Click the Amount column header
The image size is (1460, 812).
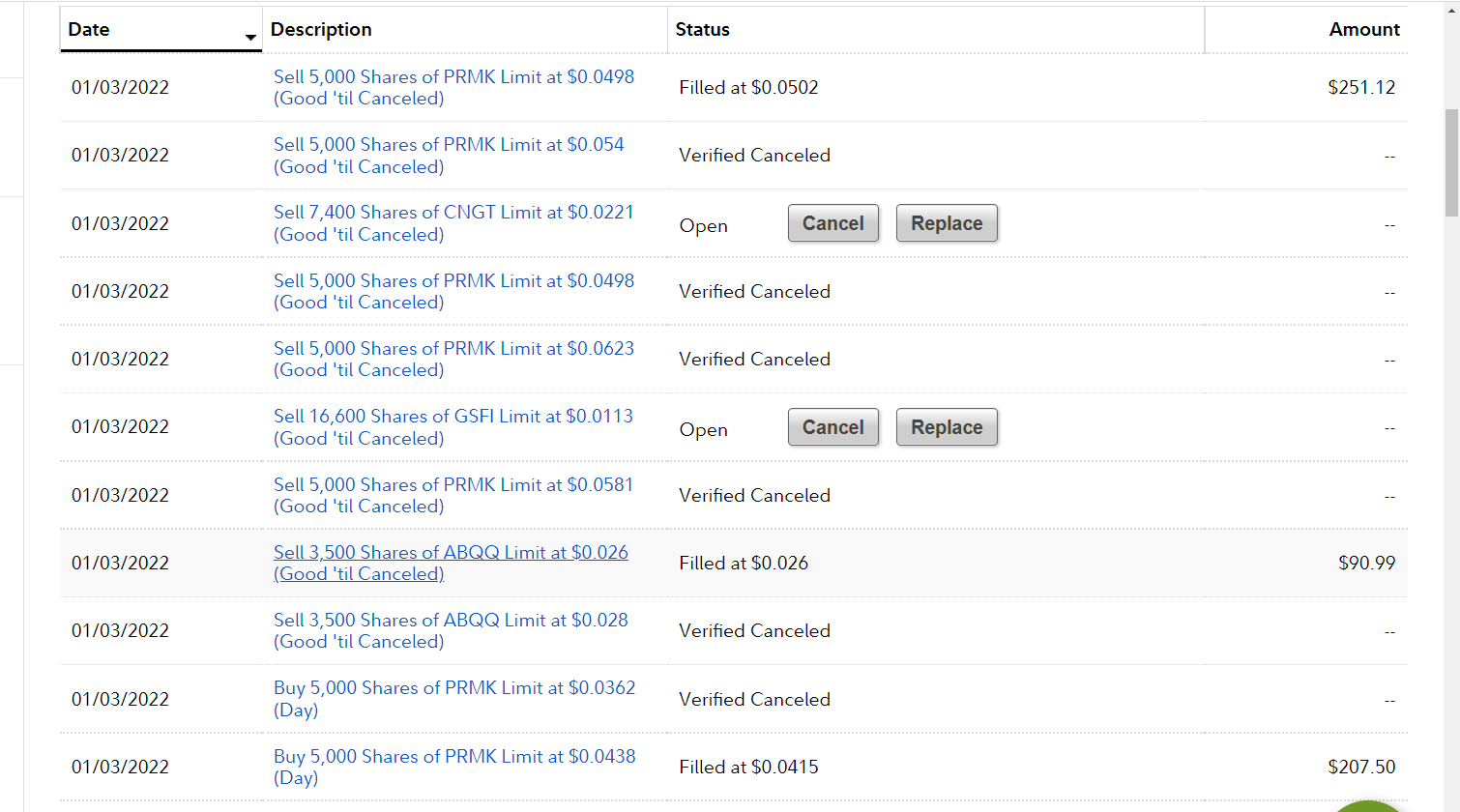click(x=1363, y=30)
